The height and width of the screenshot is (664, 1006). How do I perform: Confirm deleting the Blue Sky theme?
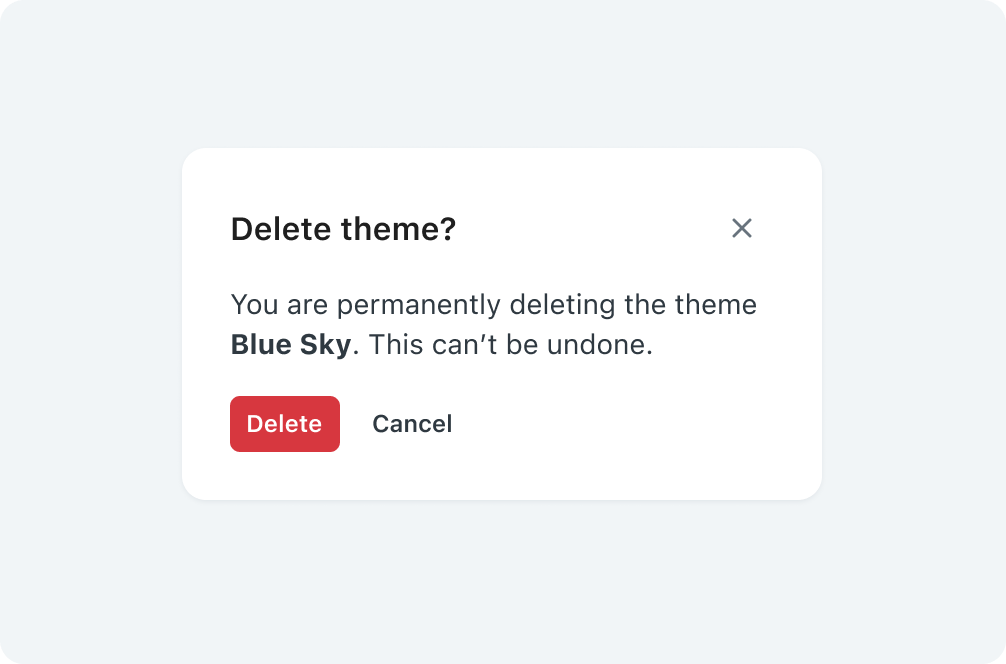click(x=285, y=424)
